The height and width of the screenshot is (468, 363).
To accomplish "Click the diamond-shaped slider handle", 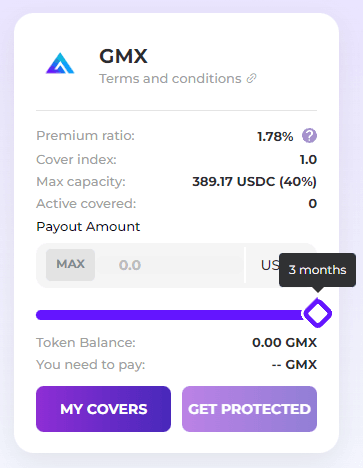I will (318, 313).
